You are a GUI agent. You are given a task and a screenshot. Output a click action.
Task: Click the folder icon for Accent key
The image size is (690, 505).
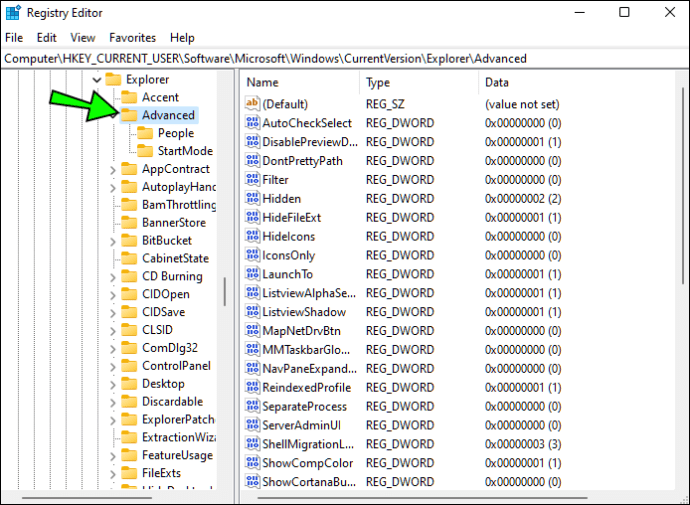click(x=129, y=97)
